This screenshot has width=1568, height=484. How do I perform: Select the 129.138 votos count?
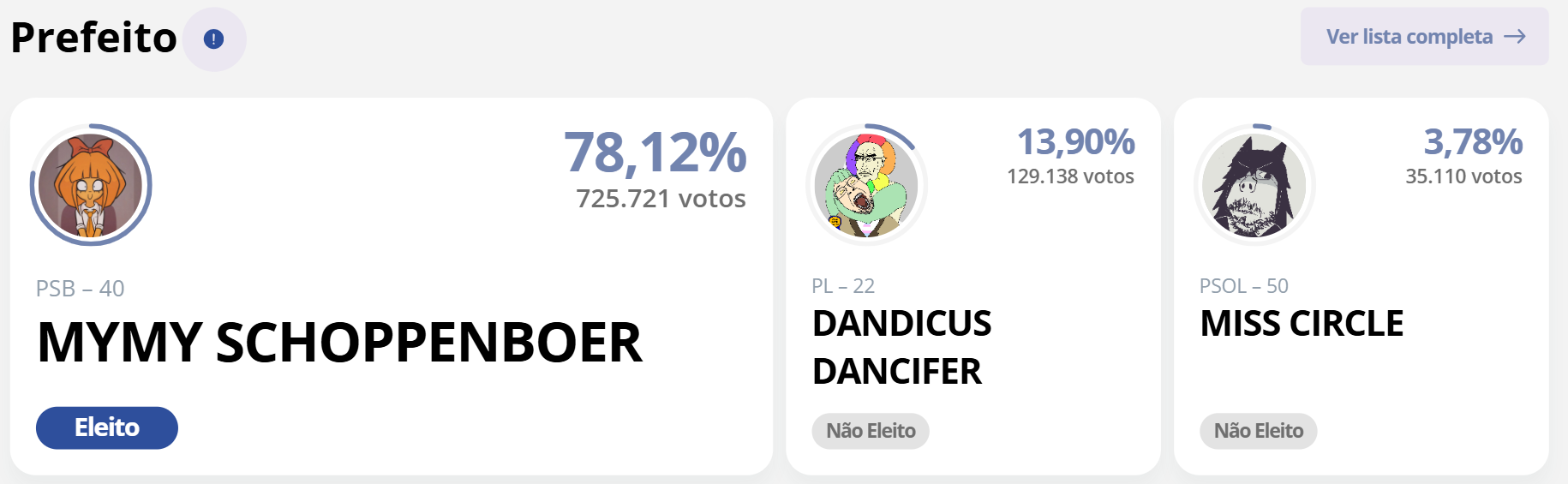[1070, 176]
